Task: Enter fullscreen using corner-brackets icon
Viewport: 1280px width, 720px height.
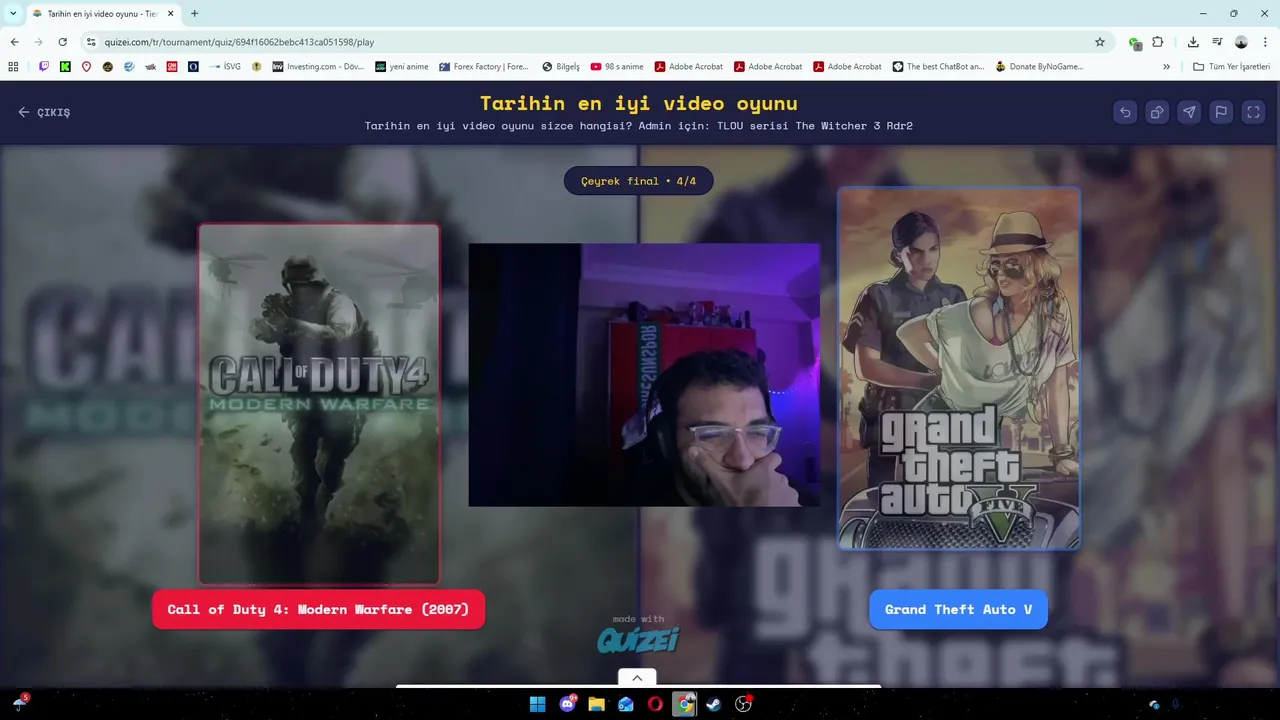Action: [x=1253, y=112]
